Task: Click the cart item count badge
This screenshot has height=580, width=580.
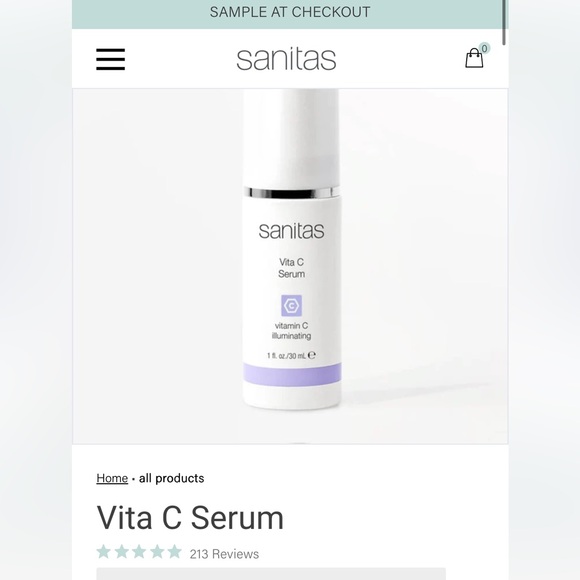Action: (484, 48)
